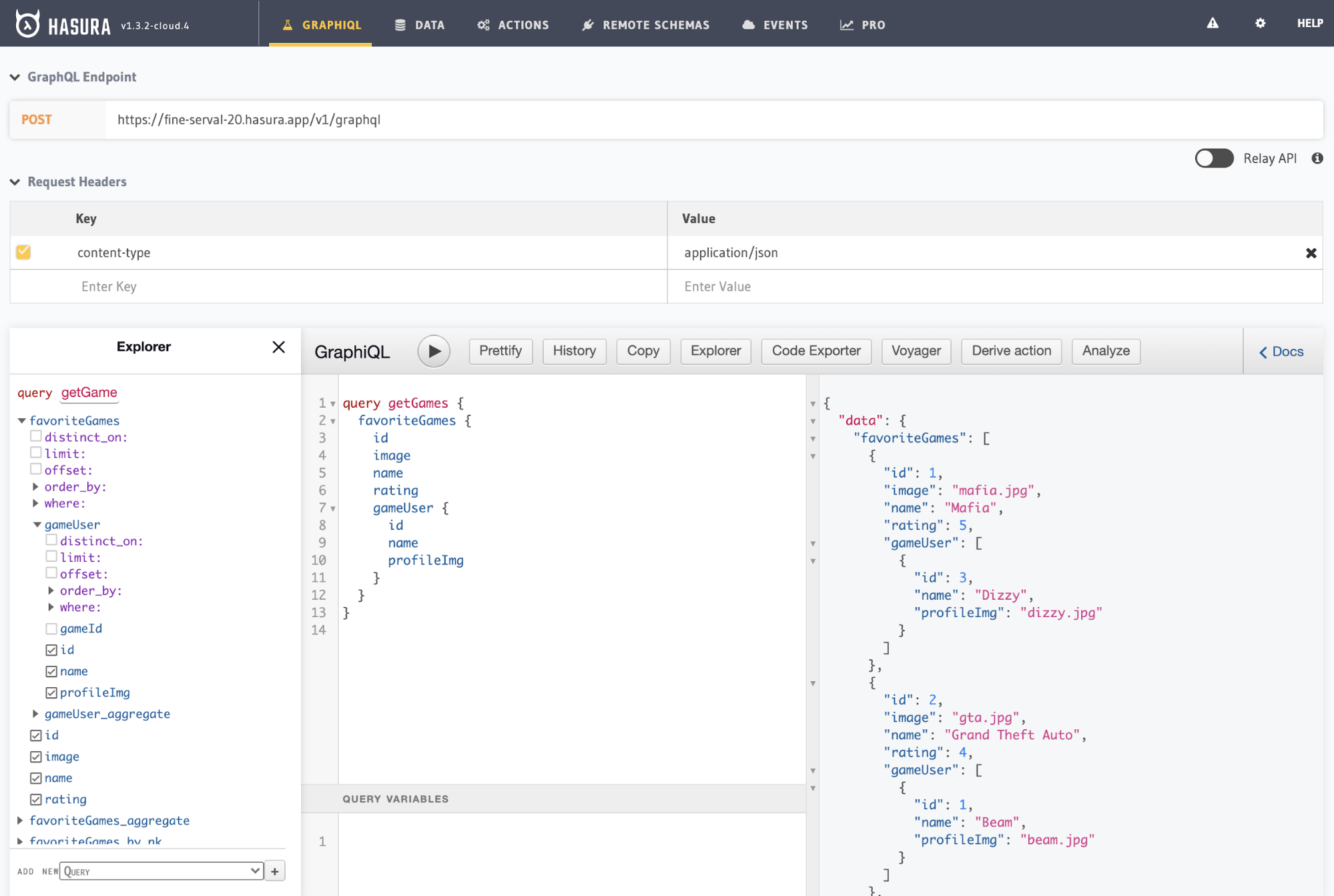1334x896 pixels.
Task: Check the favoriteGames limit checkbox
Action: click(x=36, y=453)
